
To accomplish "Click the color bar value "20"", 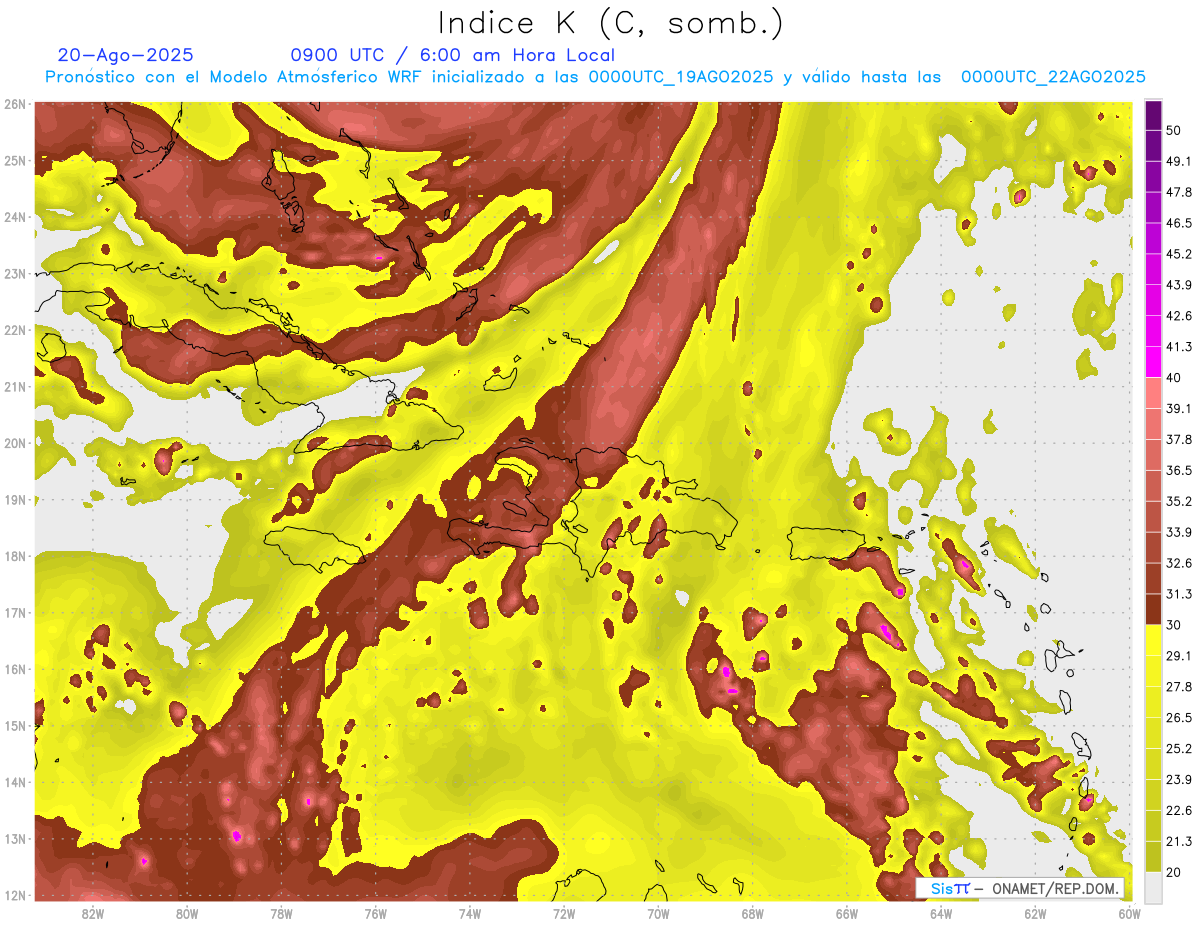I will 1174,872.
